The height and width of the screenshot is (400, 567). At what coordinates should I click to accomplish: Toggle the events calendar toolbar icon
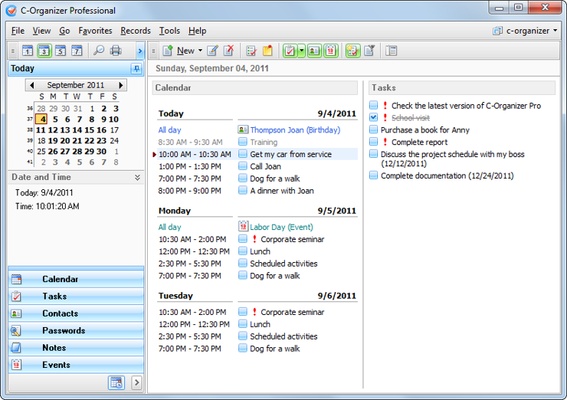coord(331,51)
